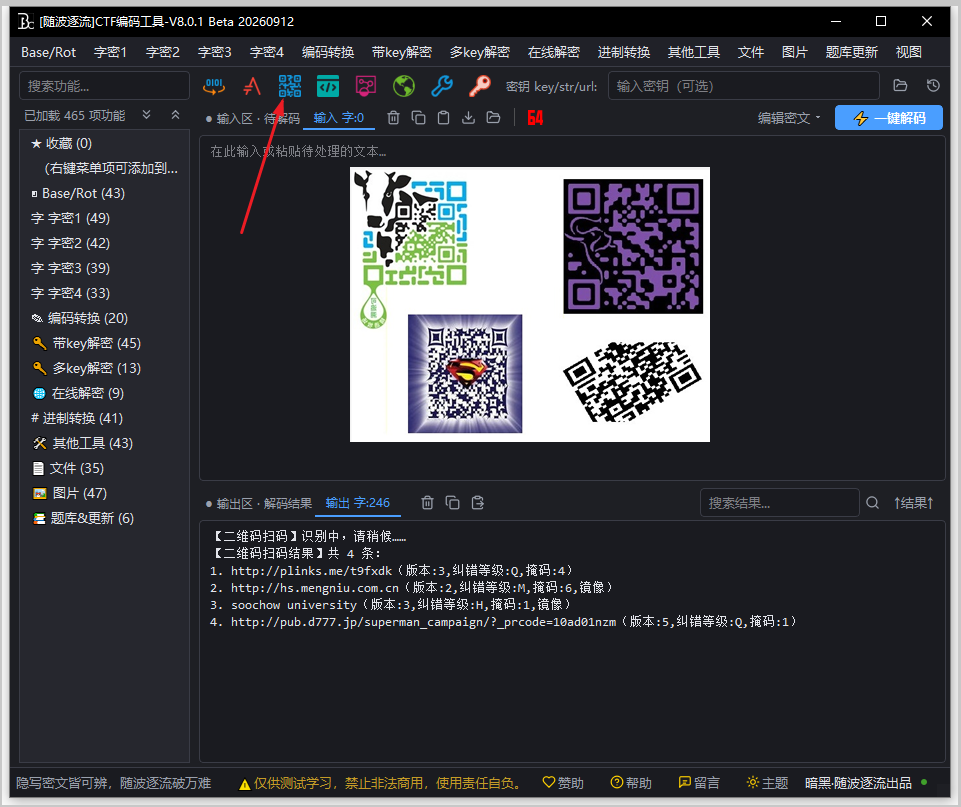Collapse all categories with double-up chevron
Image resolution: width=961 pixels, height=807 pixels.
[x=175, y=115]
